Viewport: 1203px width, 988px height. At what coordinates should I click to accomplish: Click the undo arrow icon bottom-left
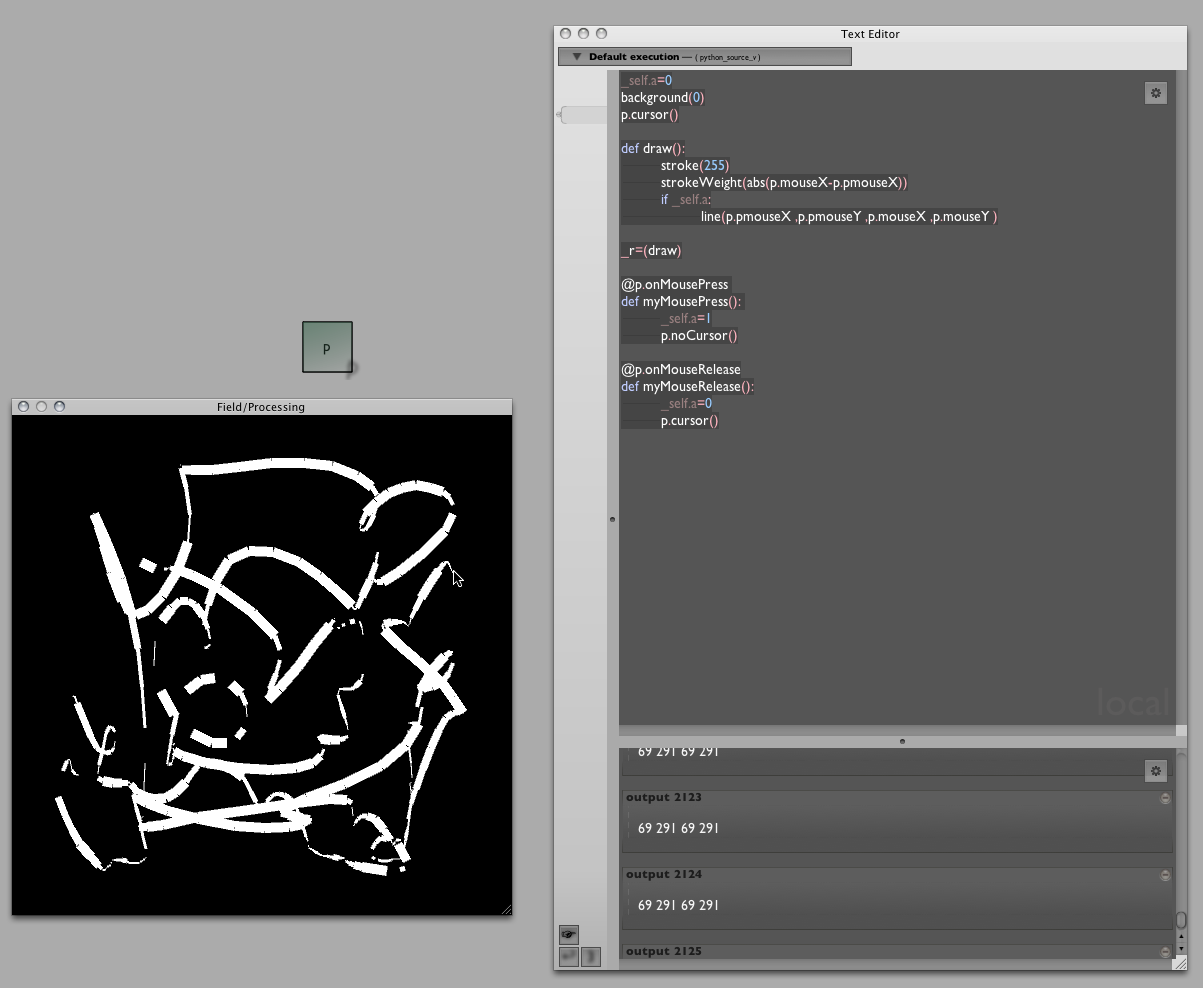point(568,957)
